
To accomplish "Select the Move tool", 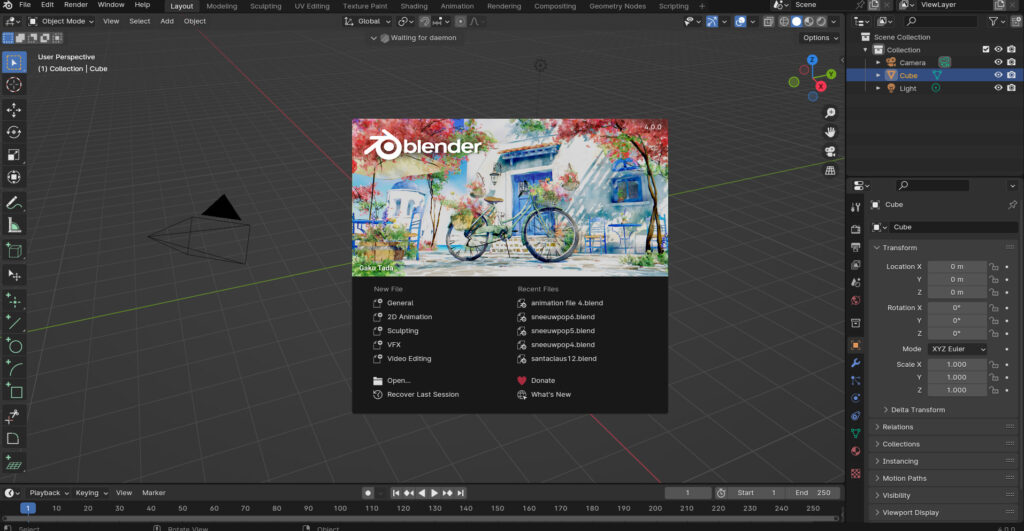I will coord(14,109).
